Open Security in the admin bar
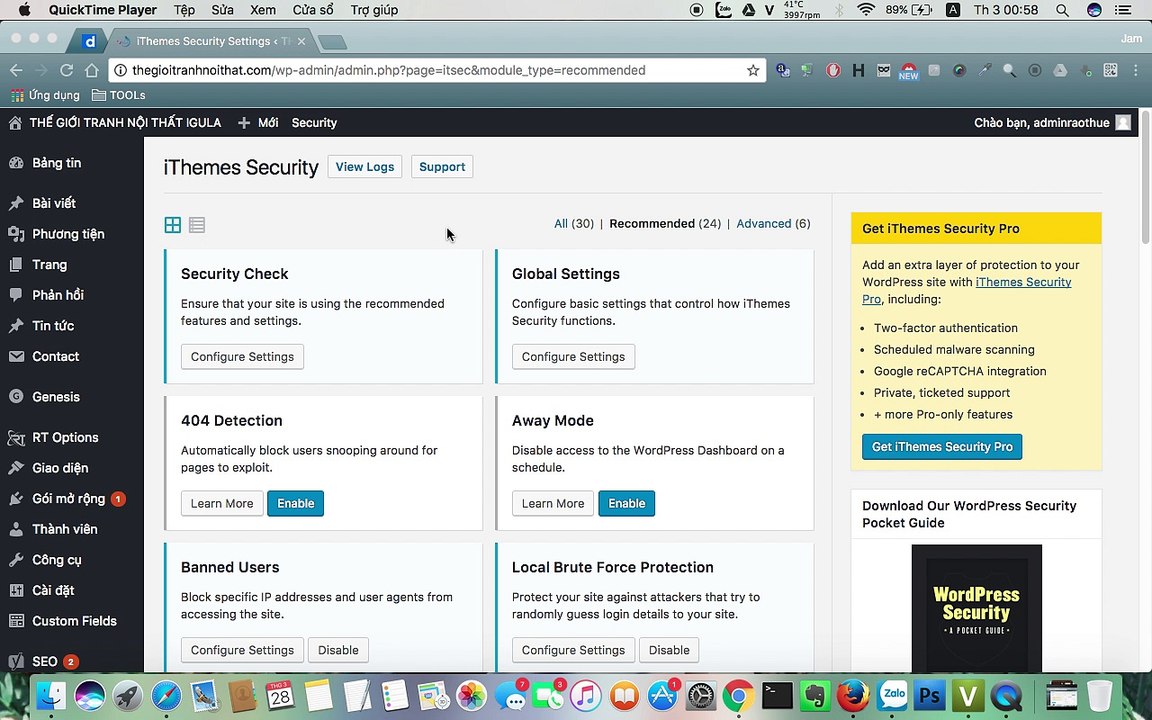 tap(314, 123)
